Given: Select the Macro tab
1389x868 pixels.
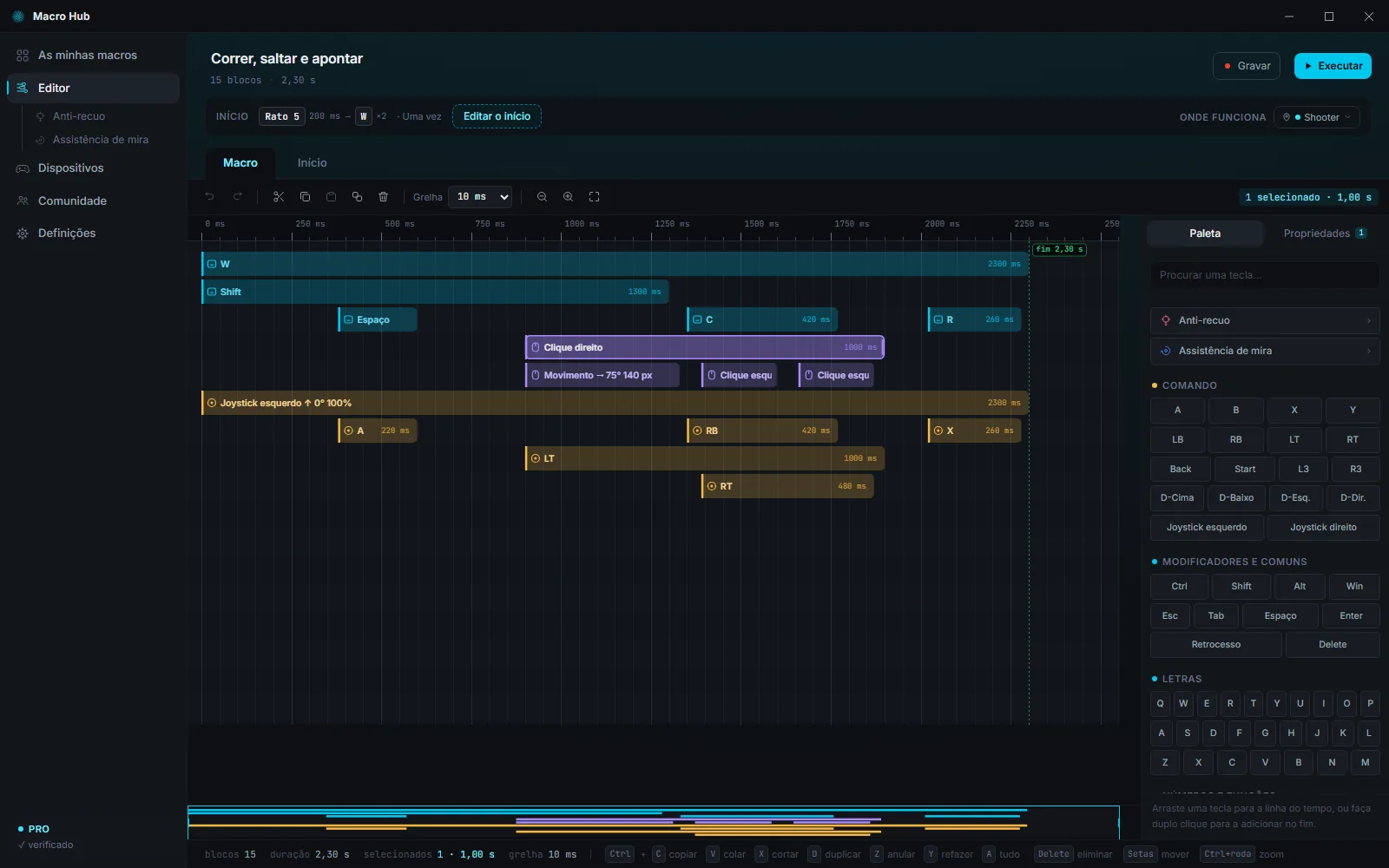Looking at the screenshot, I should pyautogui.click(x=240, y=163).
